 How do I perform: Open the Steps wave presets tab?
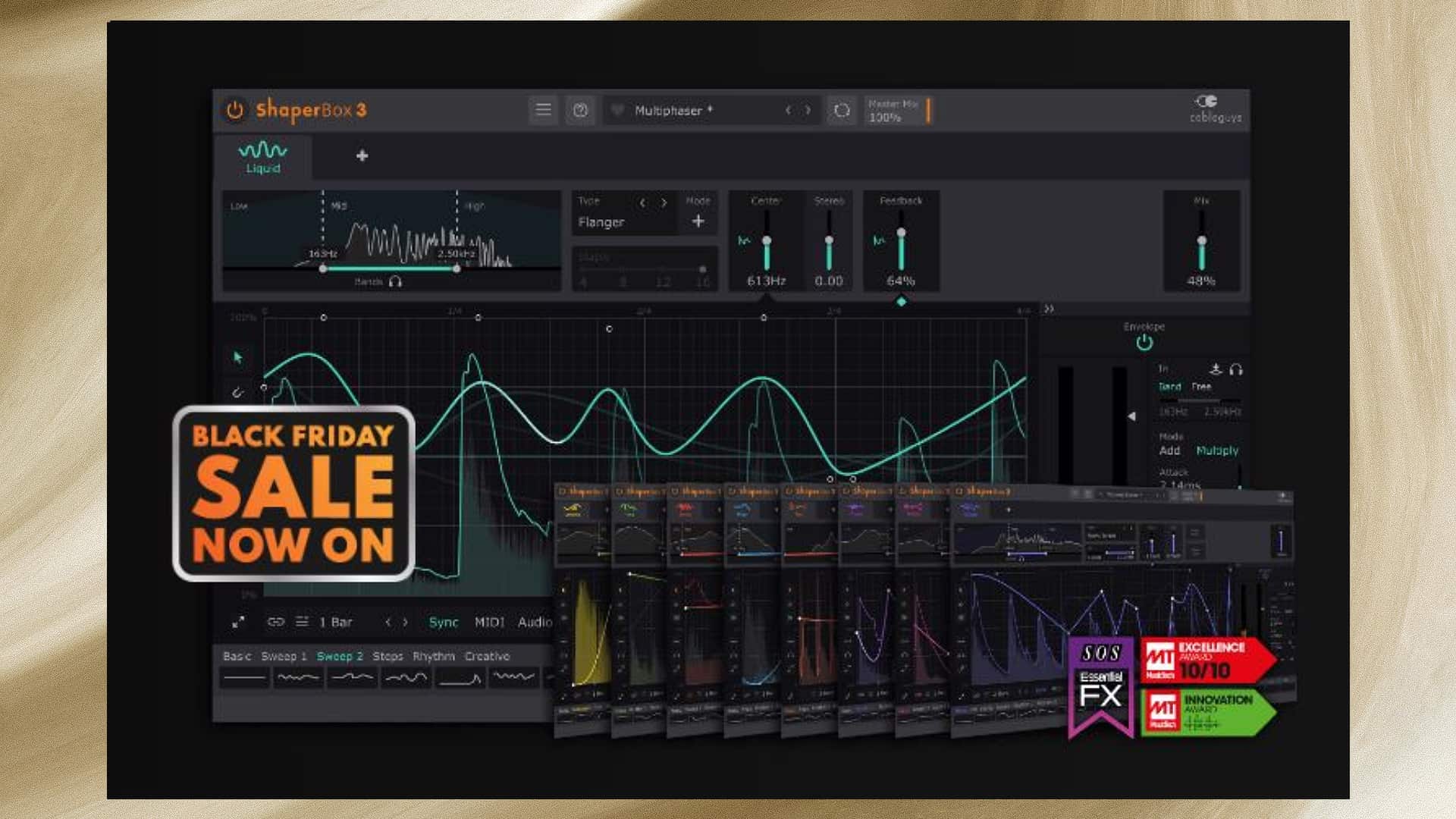coord(388,657)
